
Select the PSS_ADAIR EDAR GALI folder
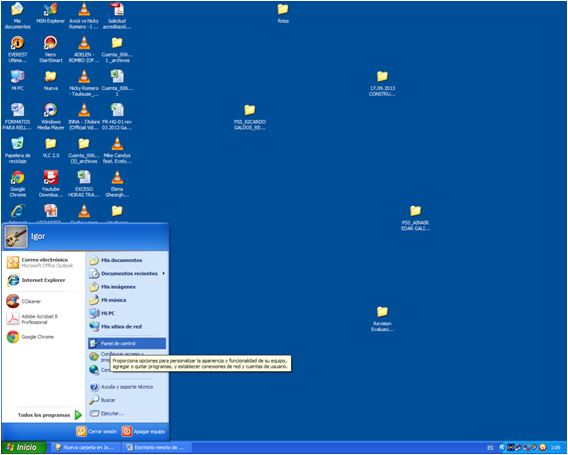point(415,218)
